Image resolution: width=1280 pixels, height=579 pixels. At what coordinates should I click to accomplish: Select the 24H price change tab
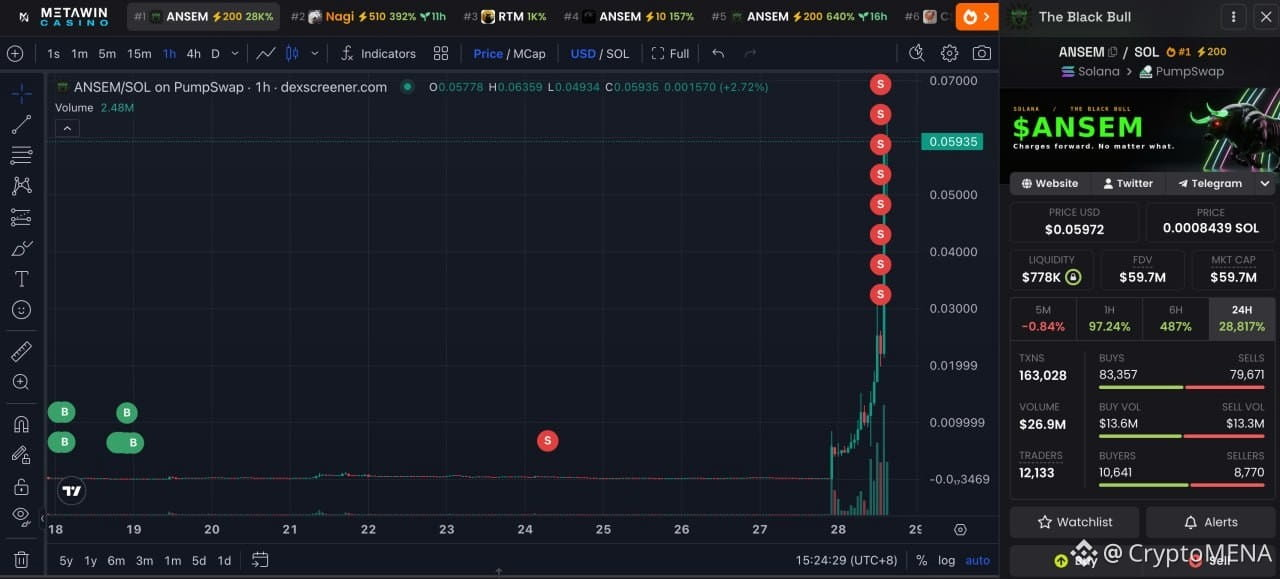pos(1241,319)
